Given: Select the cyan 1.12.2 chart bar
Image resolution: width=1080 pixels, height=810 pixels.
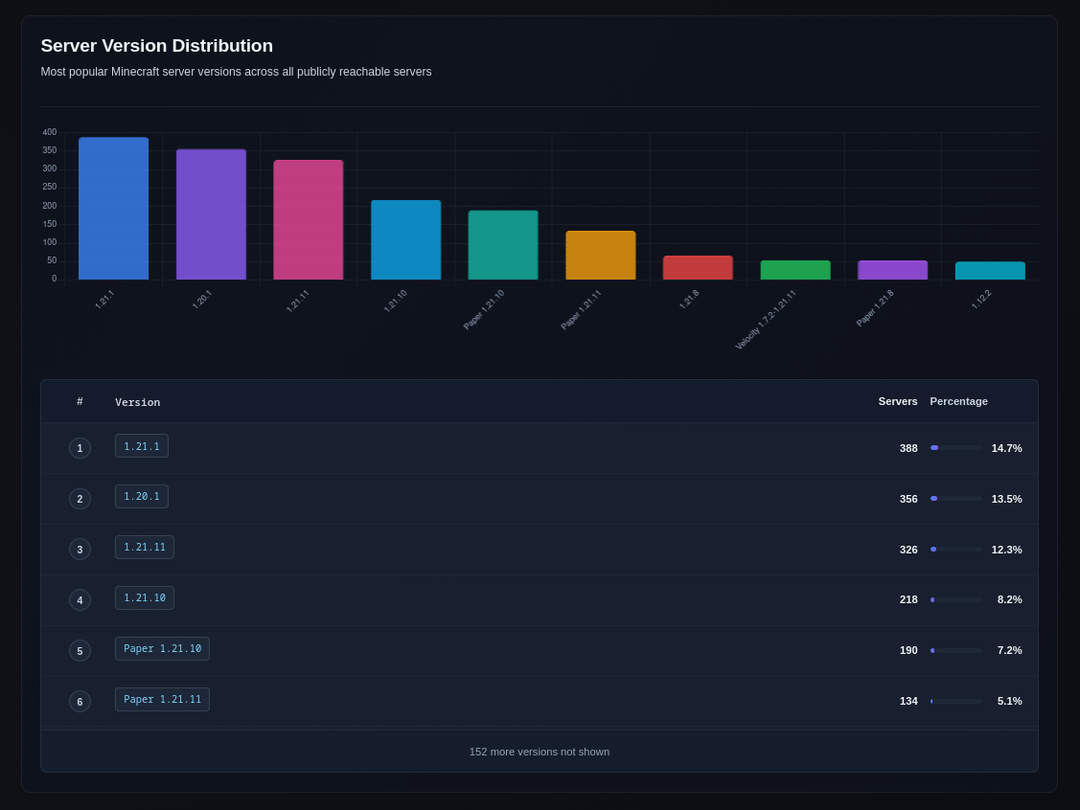Looking at the screenshot, I should pos(990,271).
